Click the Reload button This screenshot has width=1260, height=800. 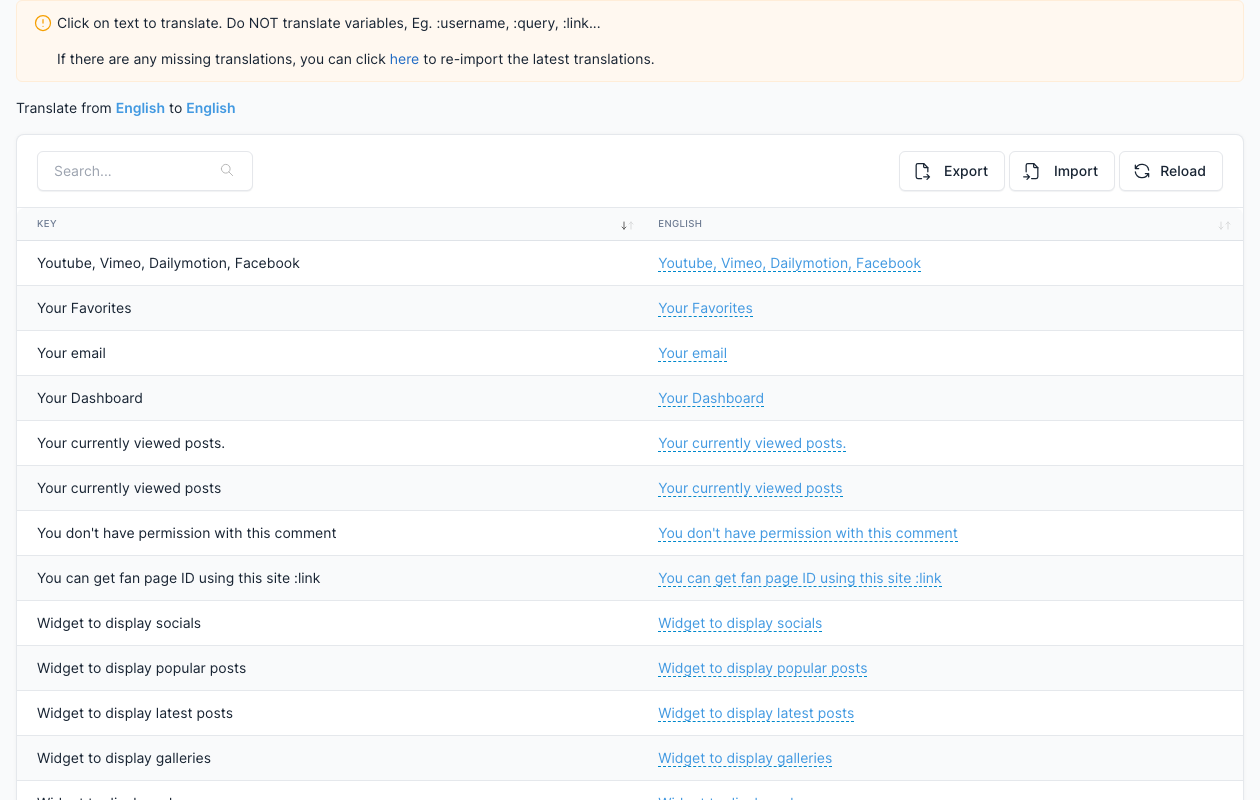(1171, 171)
